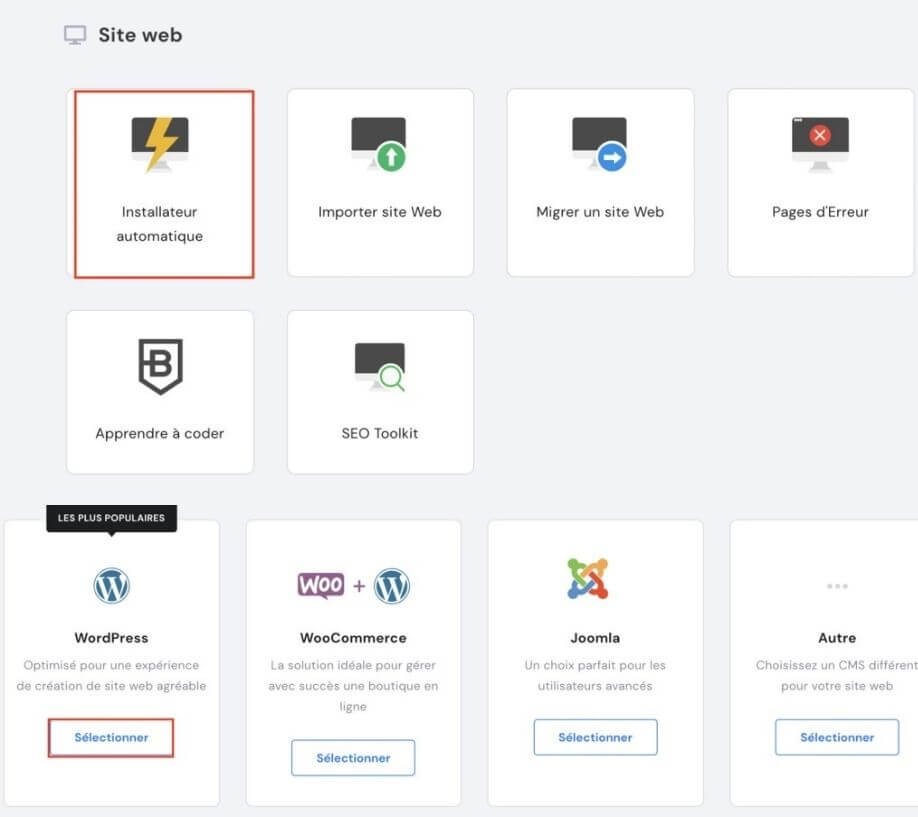Click the WooCommerce card title

[x=353, y=638]
